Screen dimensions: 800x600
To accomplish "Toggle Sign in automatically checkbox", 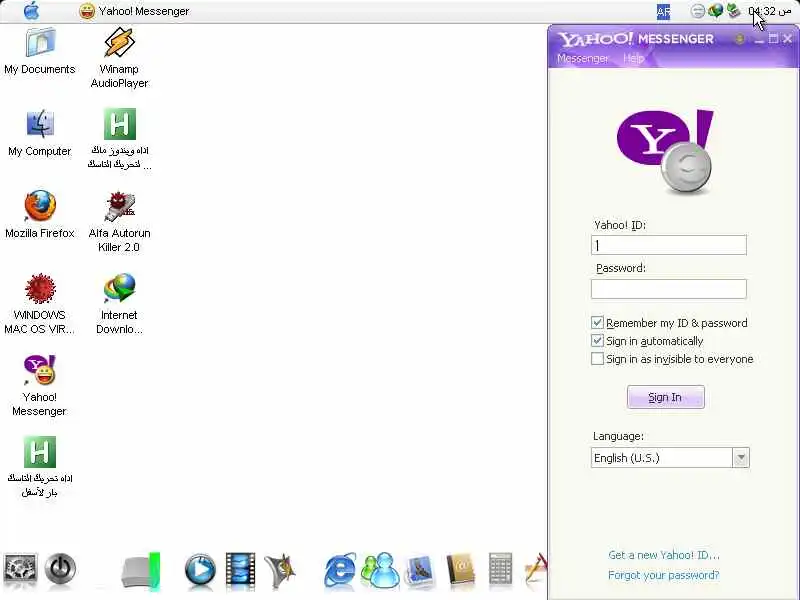I will [x=597, y=341].
